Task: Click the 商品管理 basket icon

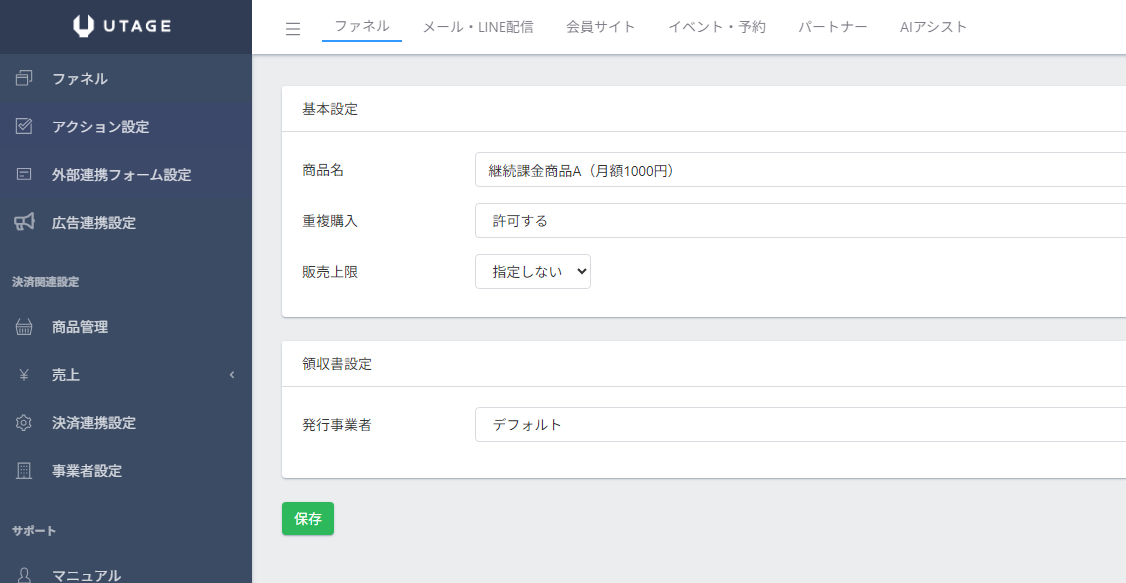Action: pyautogui.click(x=25, y=327)
